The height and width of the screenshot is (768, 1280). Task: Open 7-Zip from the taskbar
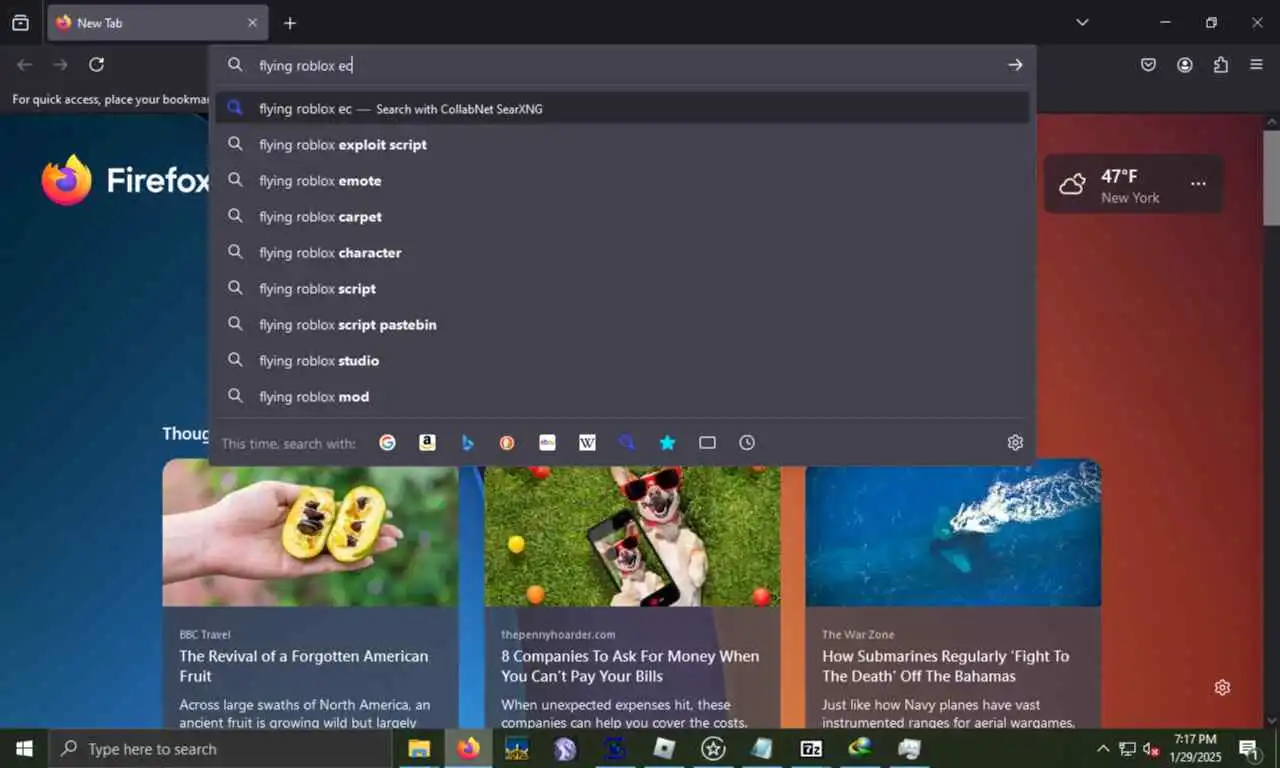coord(811,749)
